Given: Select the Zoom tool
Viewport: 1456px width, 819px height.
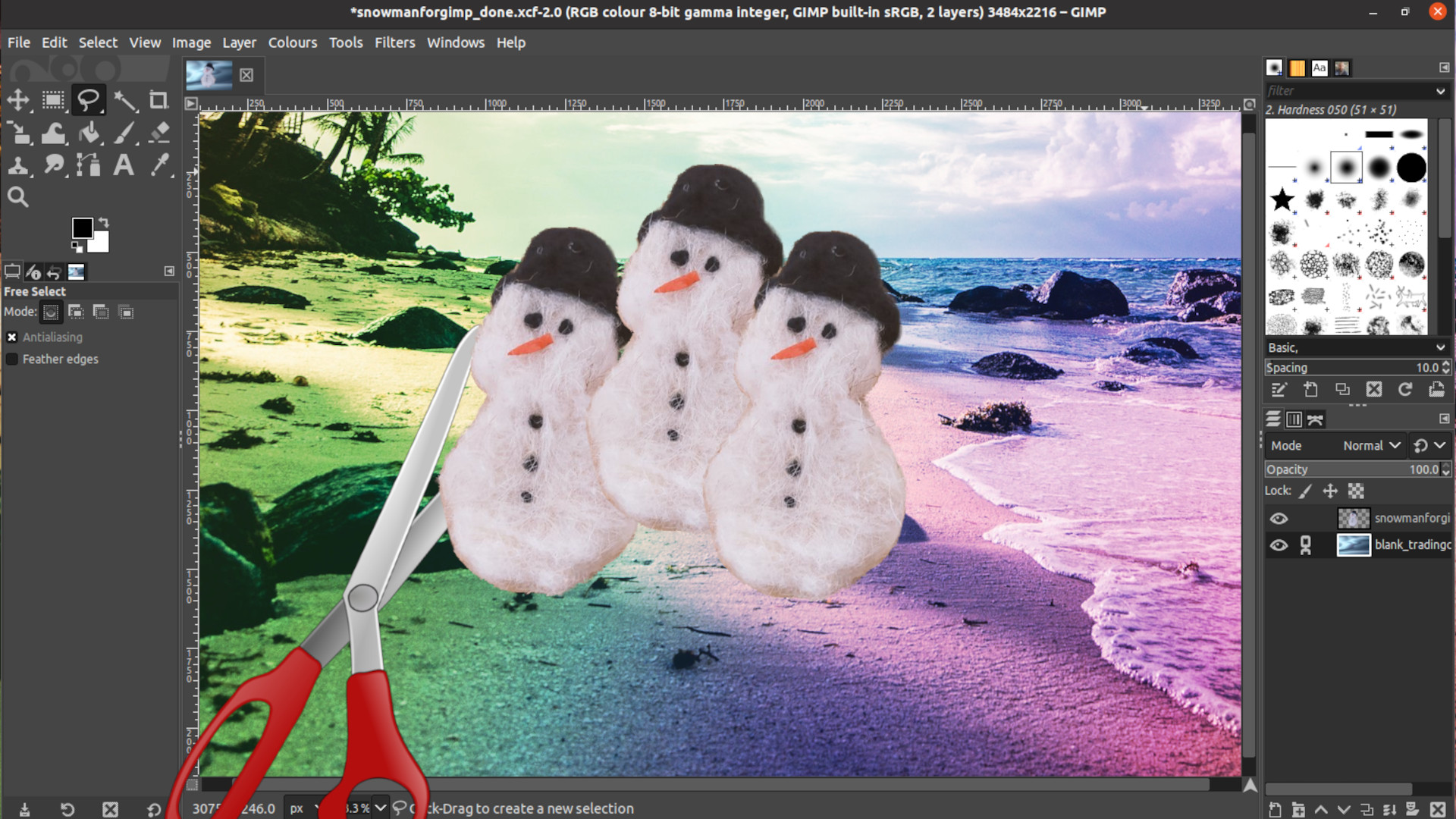Looking at the screenshot, I should pyautogui.click(x=18, y=197).
